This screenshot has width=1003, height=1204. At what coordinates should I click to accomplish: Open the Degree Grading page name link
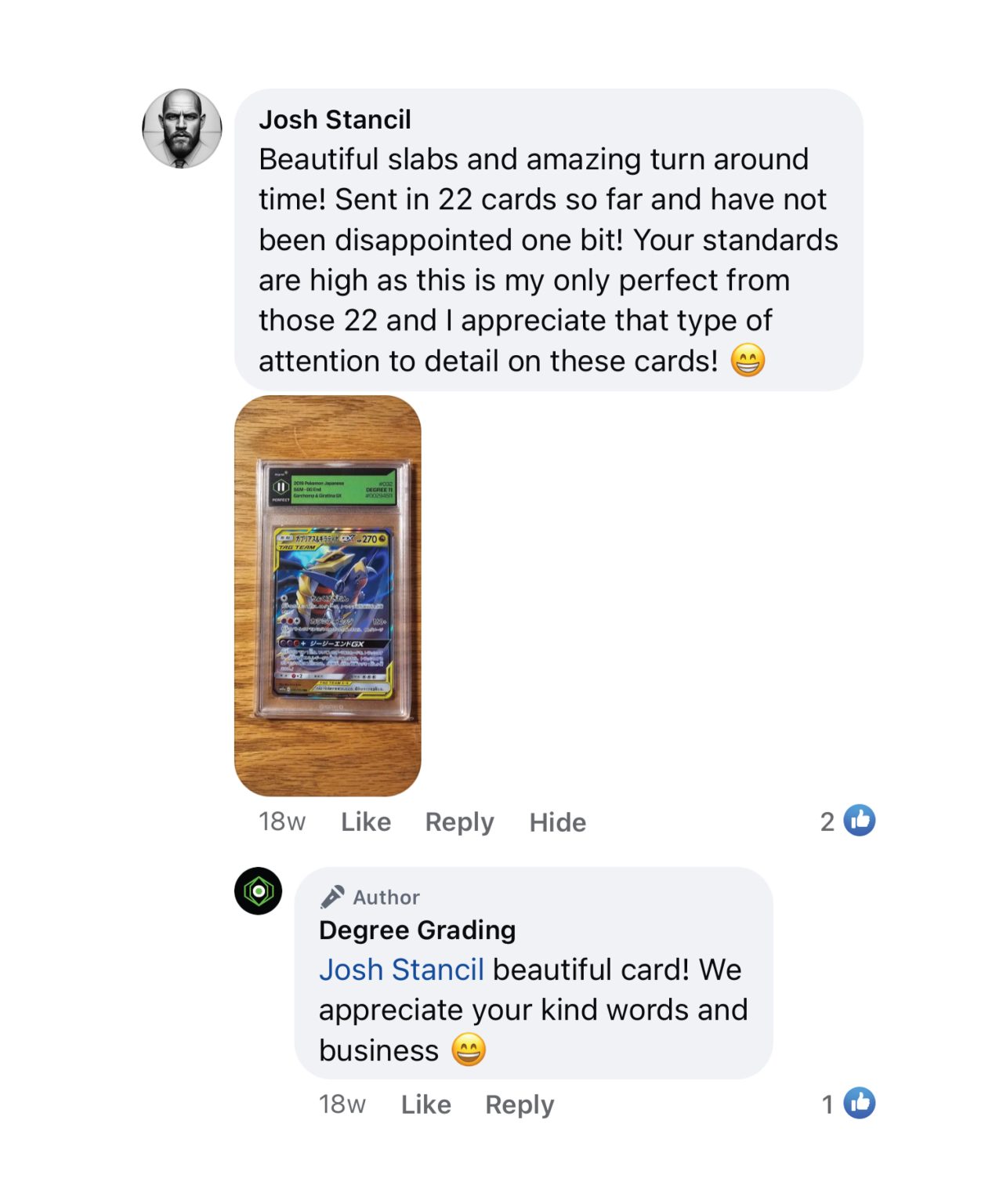[418, 930]
